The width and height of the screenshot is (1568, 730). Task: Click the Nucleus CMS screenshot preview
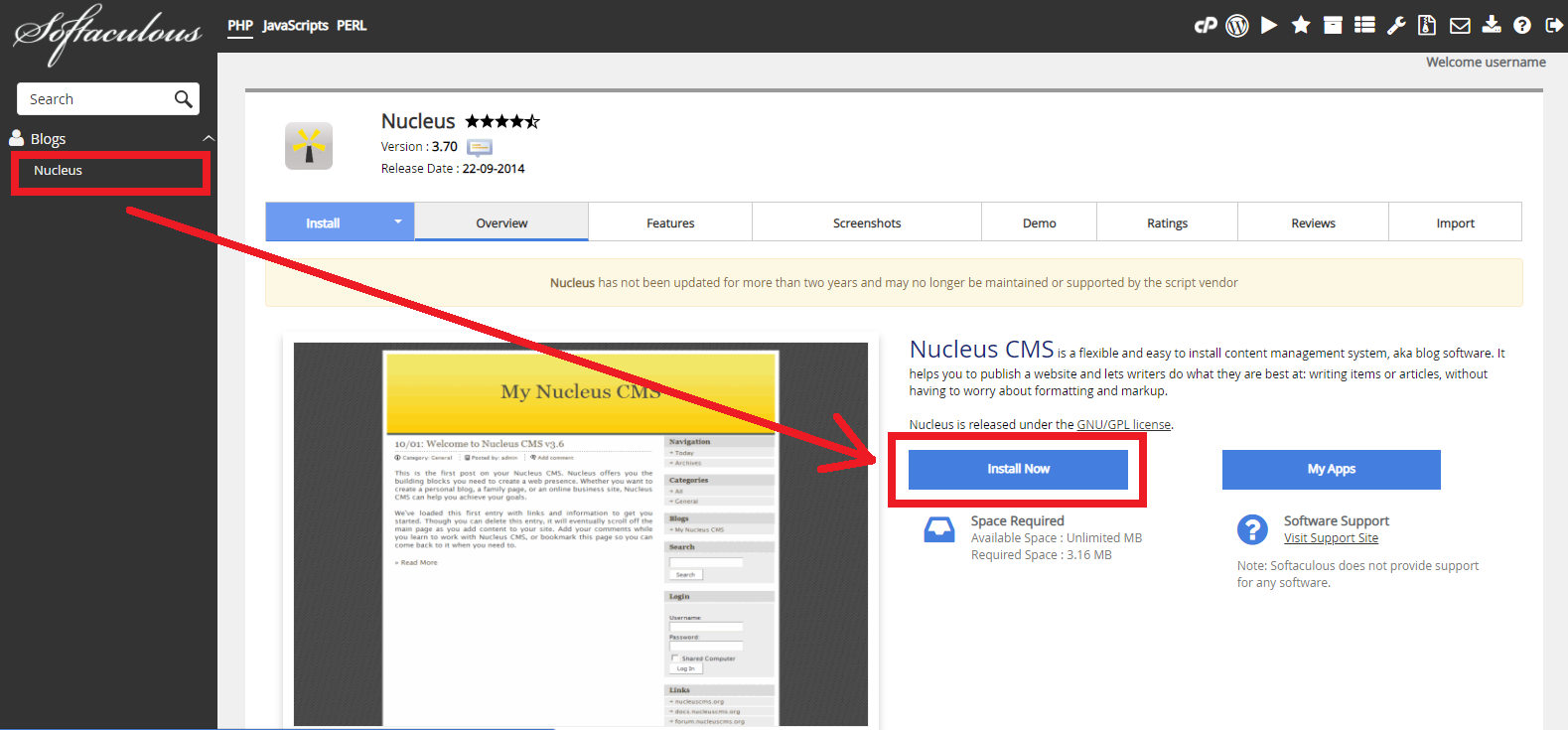pos(581,534)
